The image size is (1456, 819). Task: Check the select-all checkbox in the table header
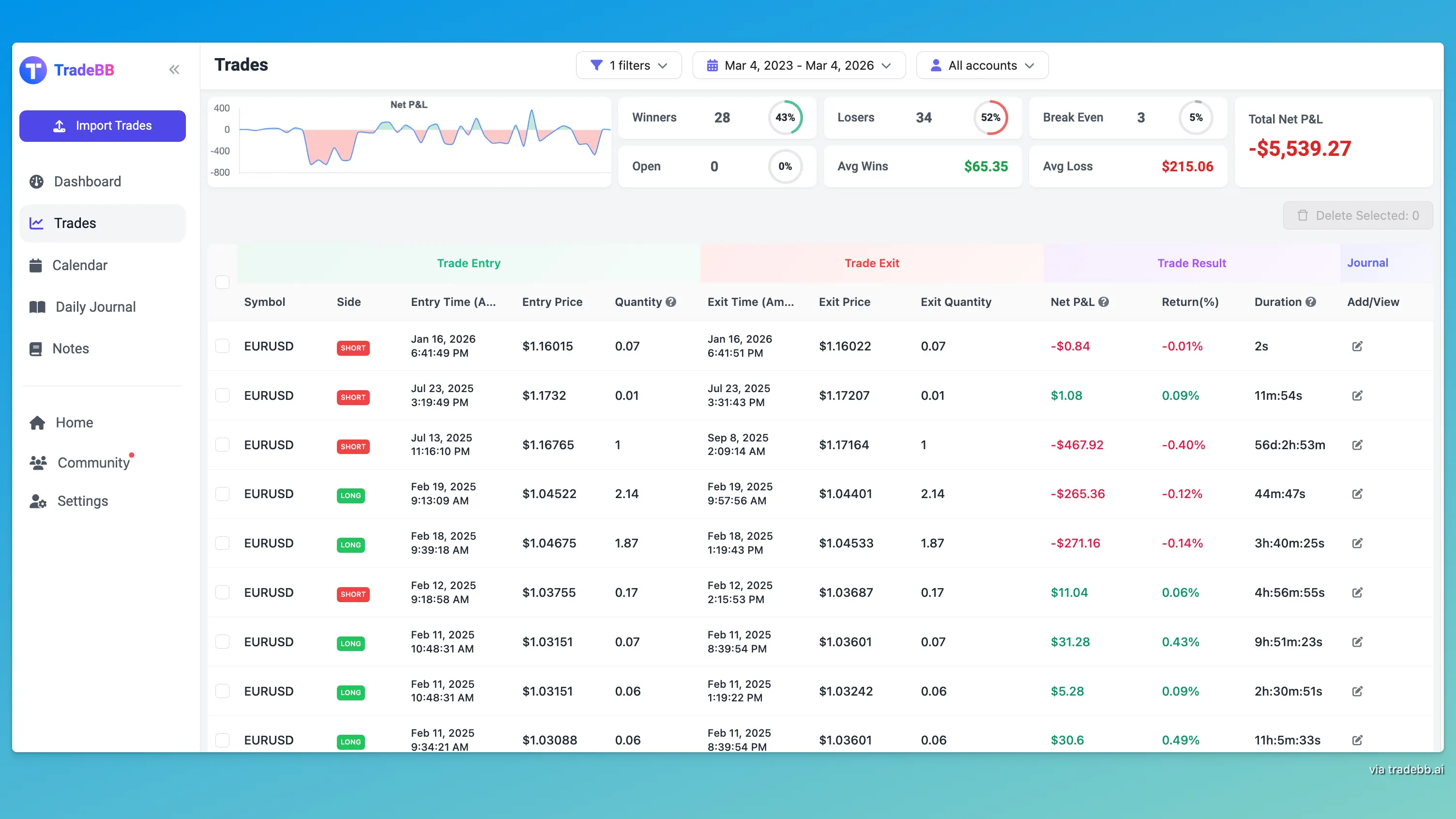[x=223, y=282]
